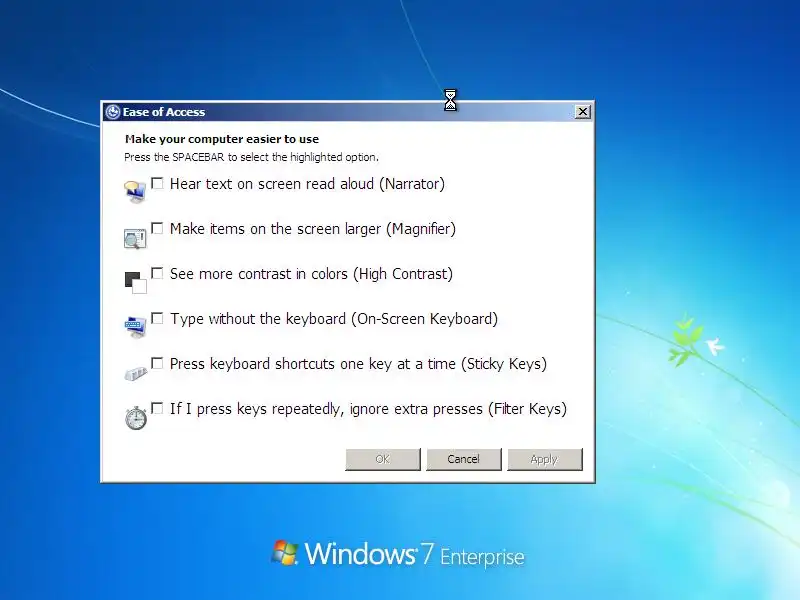The width and height of the screenshot is (800, 600).
Task: Enable the Narrator checkbox
Action: (157, 183)
